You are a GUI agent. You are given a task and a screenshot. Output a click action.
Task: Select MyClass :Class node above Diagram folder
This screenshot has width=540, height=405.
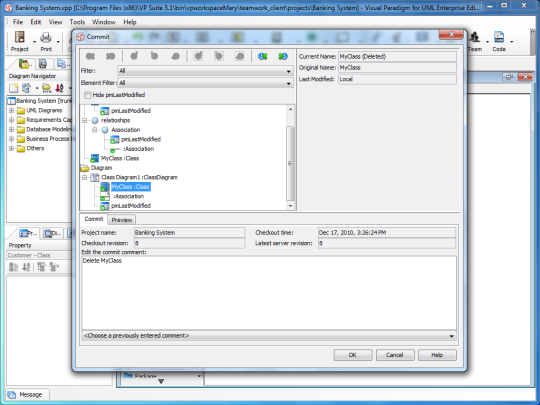coord(120,158)
